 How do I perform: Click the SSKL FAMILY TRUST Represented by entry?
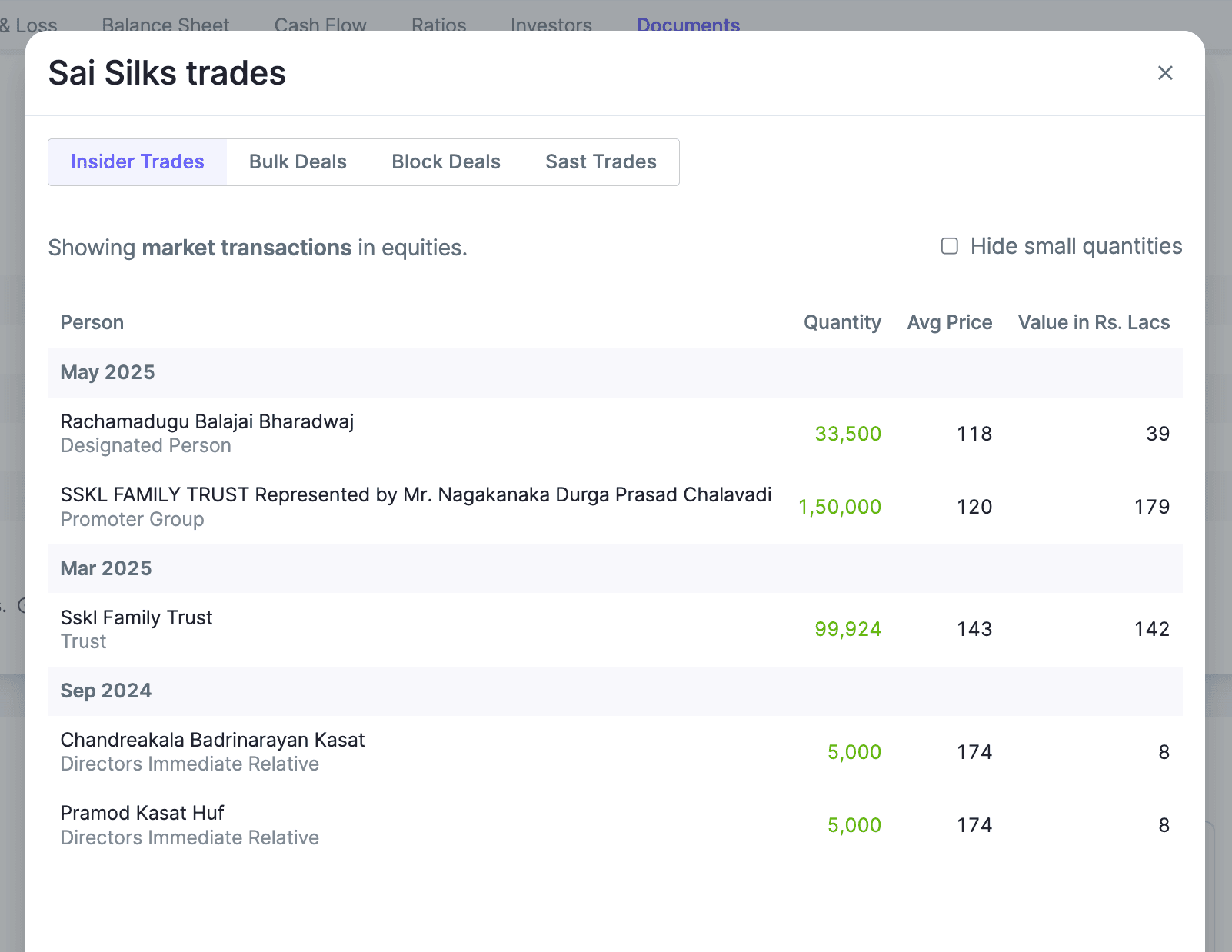click(416, 494)
